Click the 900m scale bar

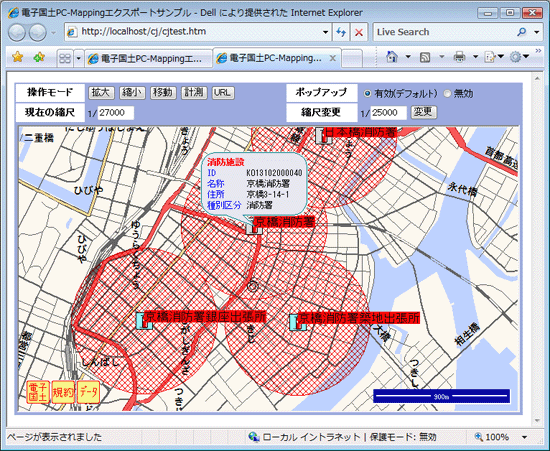442,396
